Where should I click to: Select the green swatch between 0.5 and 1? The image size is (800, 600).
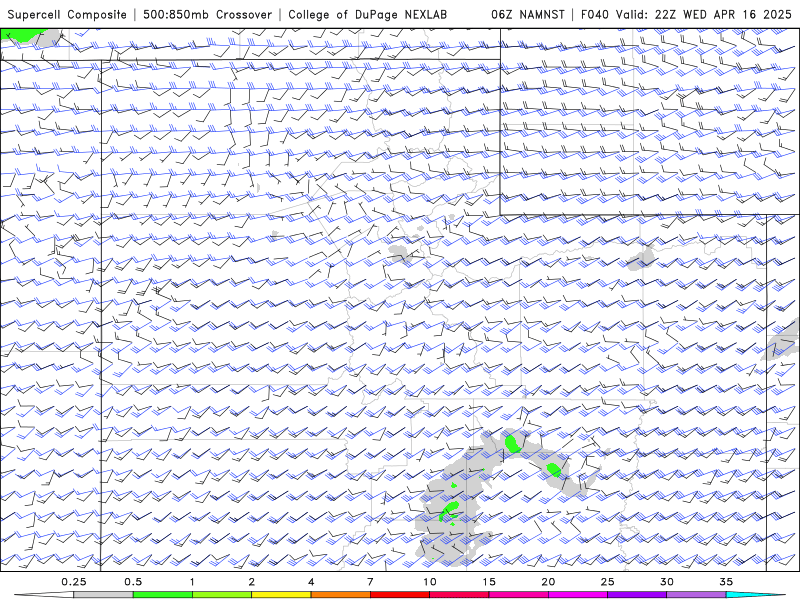pyautogui.click(x=162, y=595)
